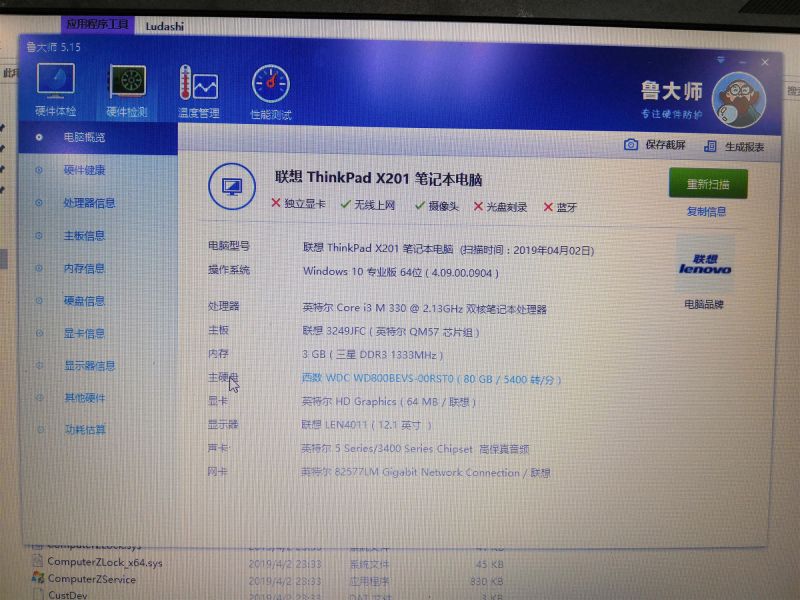The image size is (800, 600).
Task: Click the report icon beside 生成报表
Action: pyautogui.click(x=710, y=146)
